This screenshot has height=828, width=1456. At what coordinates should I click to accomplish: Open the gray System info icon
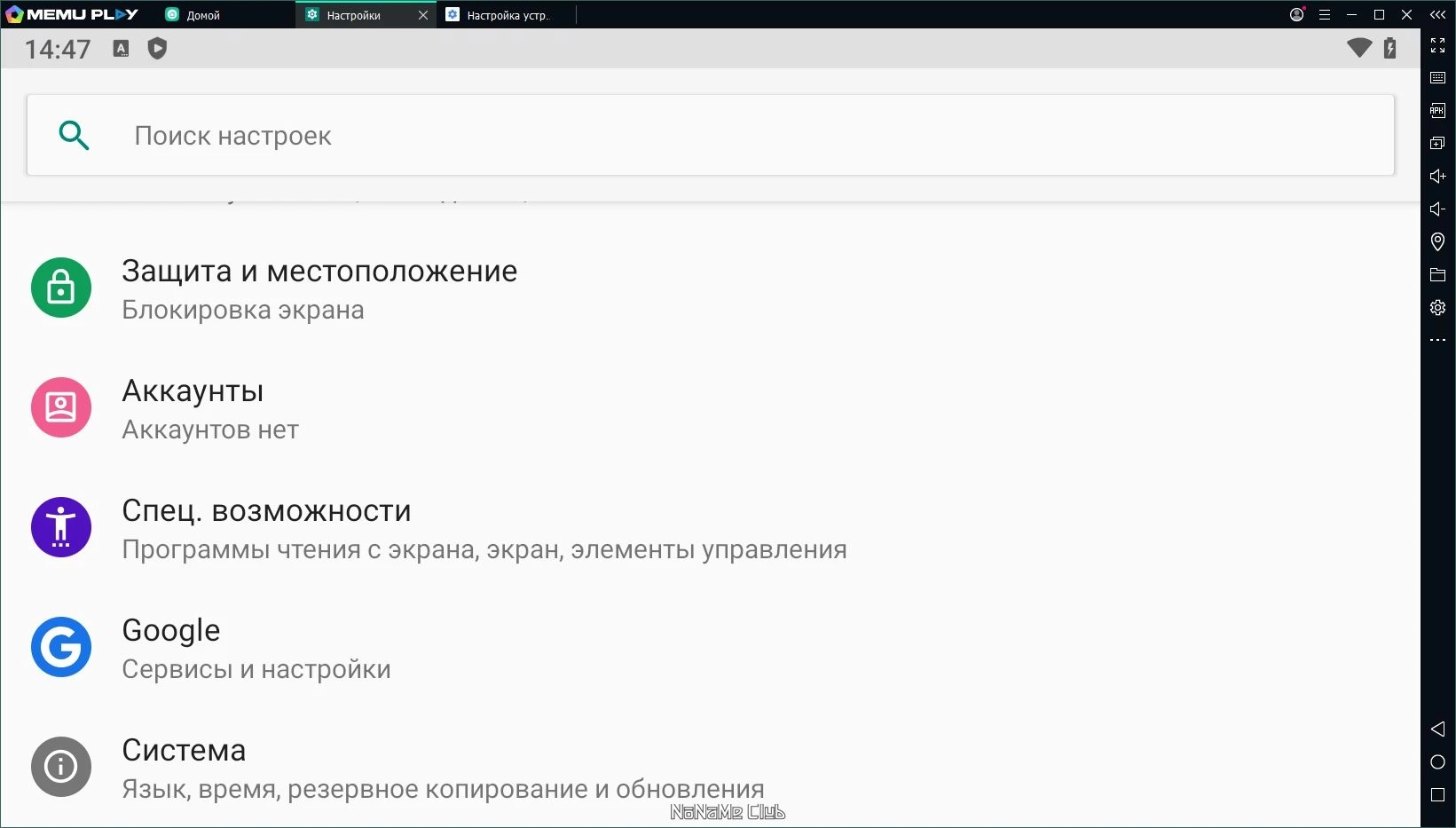point(61,767)
